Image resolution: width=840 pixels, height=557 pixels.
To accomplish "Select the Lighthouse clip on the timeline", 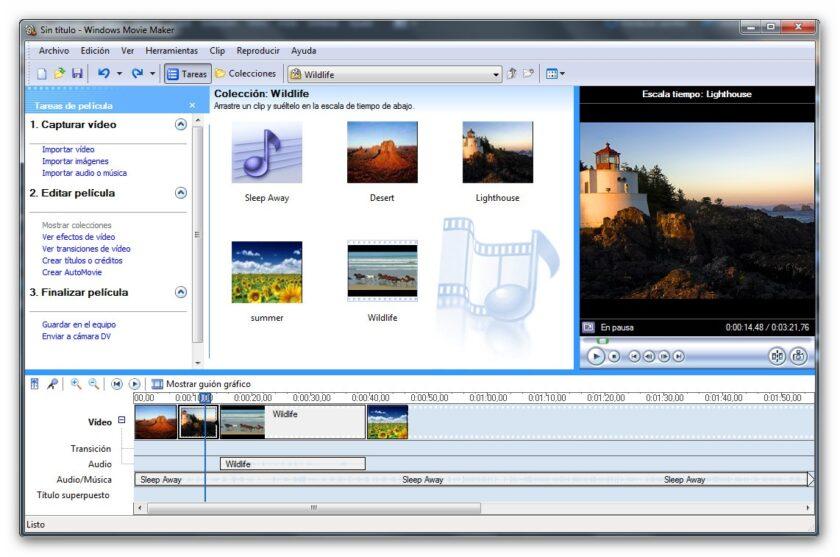I will point(198,422).
